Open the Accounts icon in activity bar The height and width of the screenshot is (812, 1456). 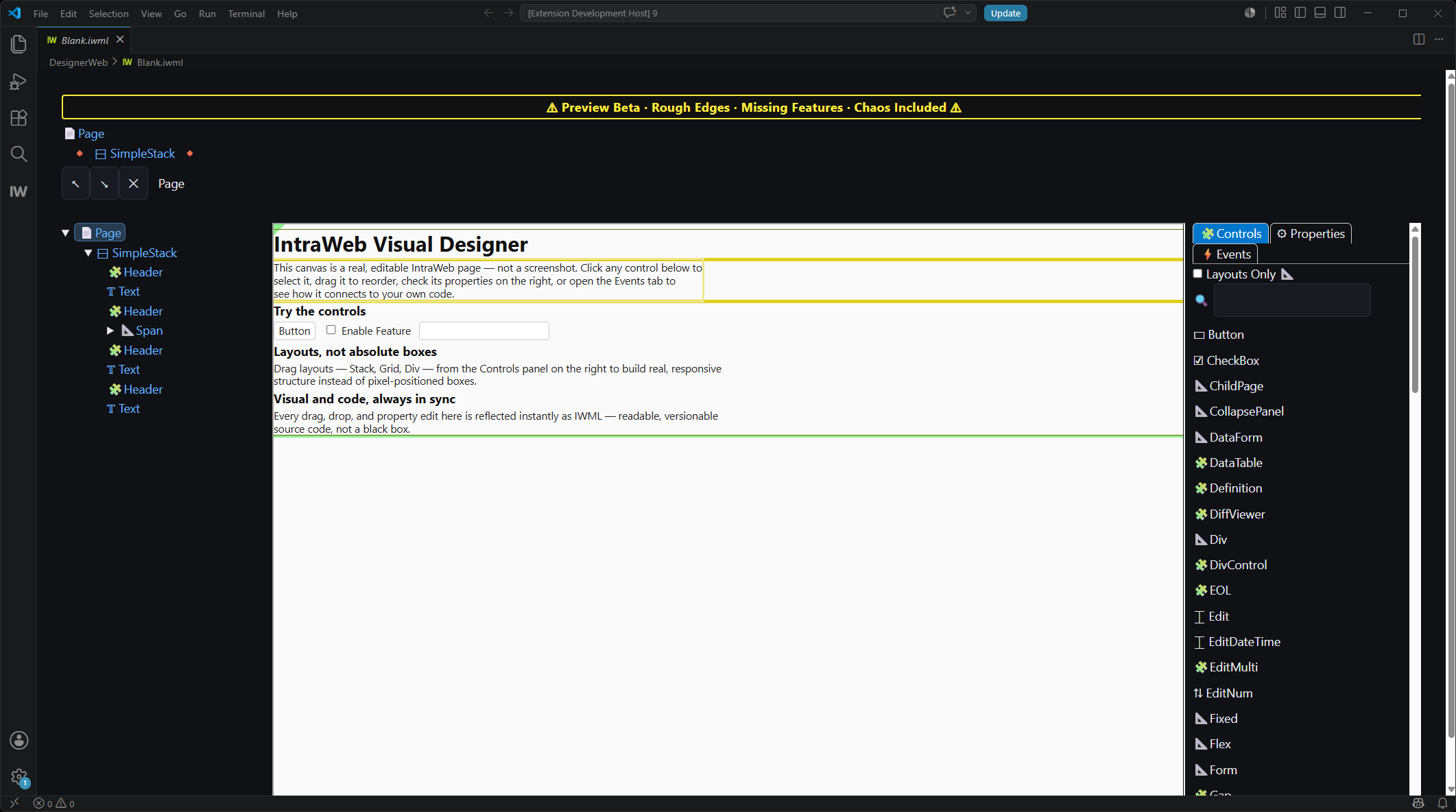point(19,740)
